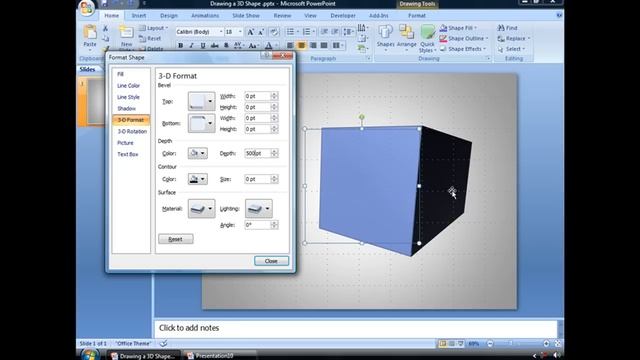Toggle Text Shadow formatting
Screen dimensions: 640x360
click(226, 45)
